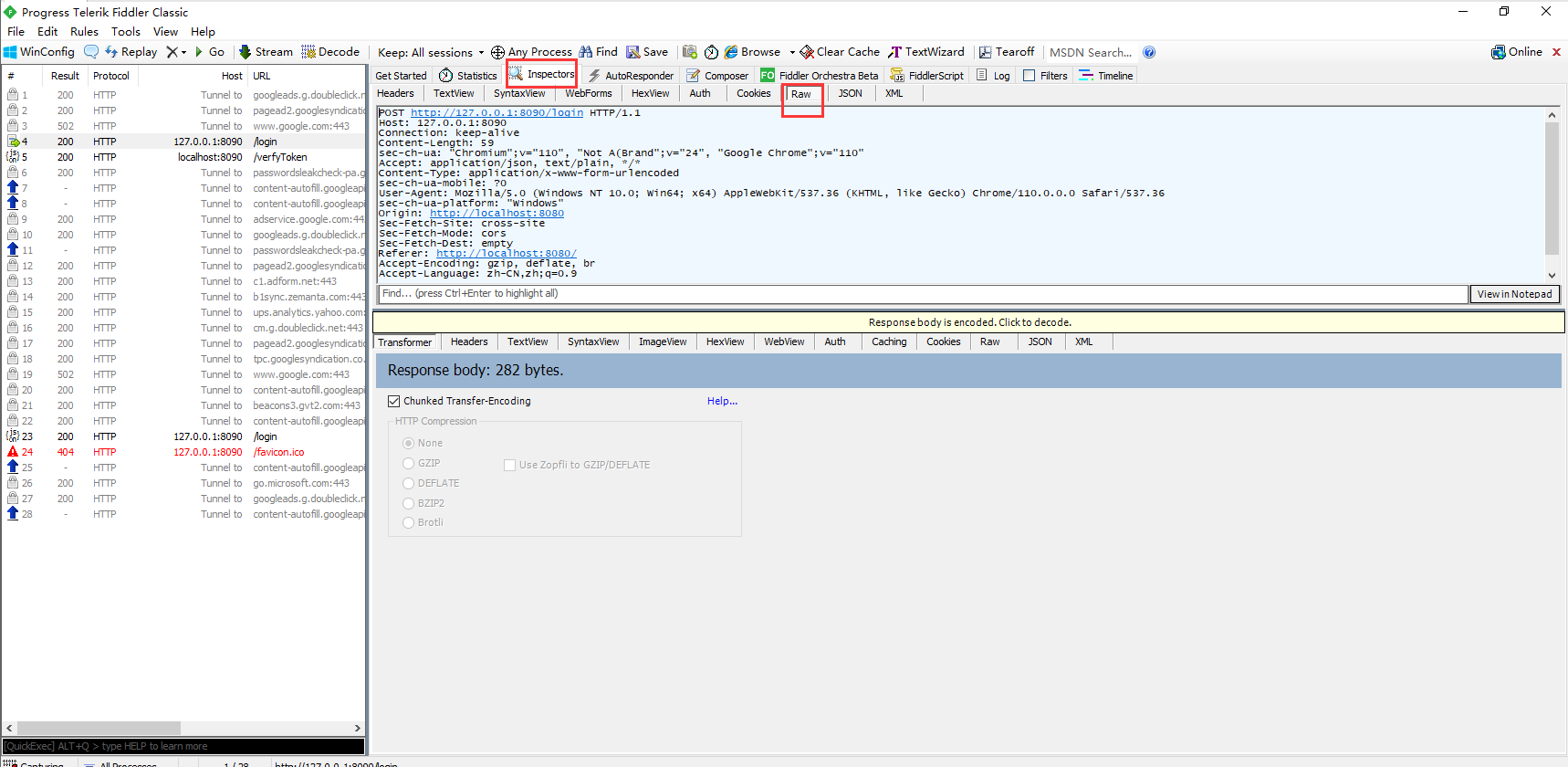The width and height of the screenshot is (1568, 767).
Task: Clear Cache using the toolbar button
Action: pyautogui.click(x=840, y=52)
